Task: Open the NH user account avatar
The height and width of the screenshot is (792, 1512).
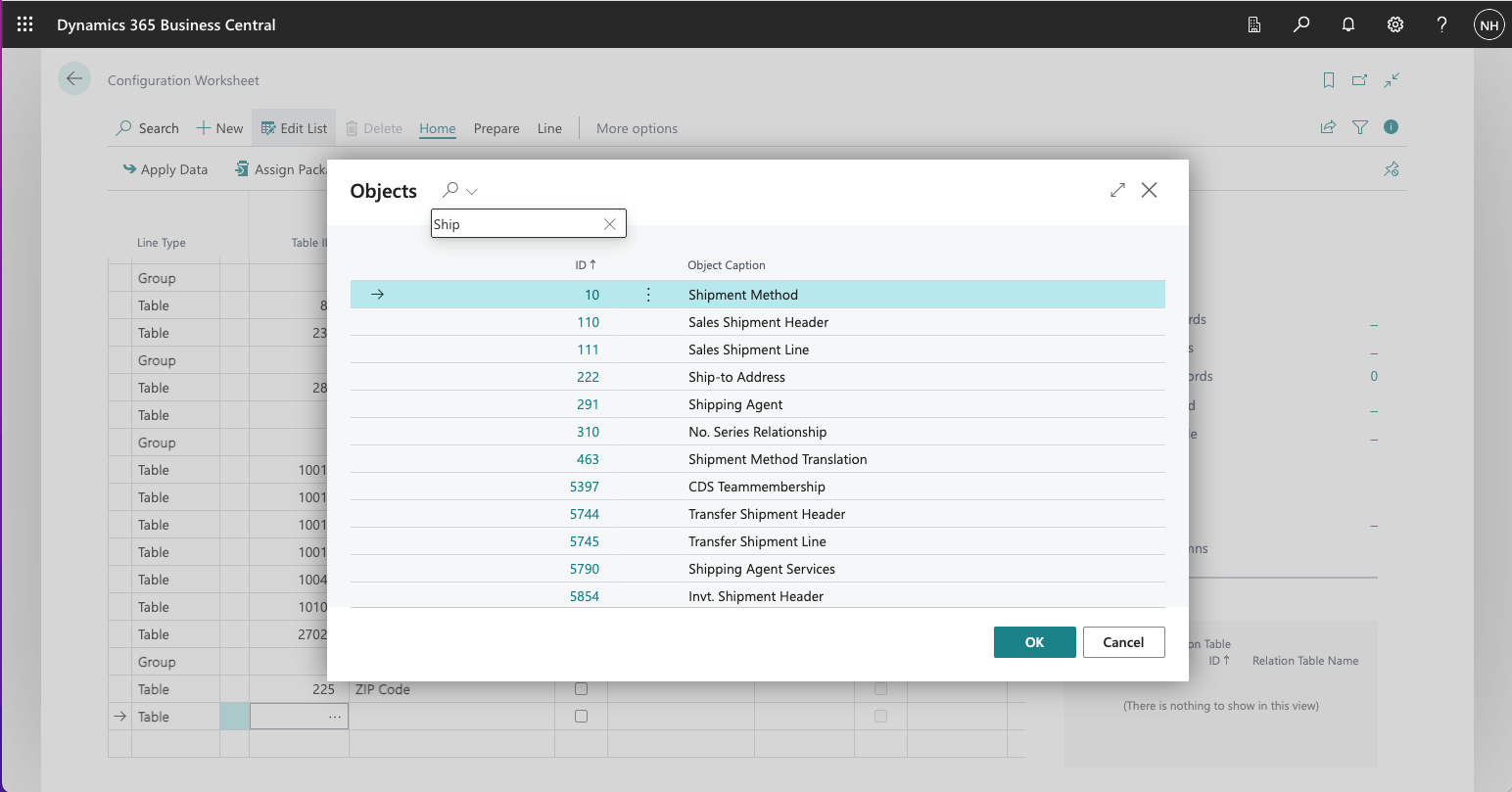Action: pos(1488,25)
